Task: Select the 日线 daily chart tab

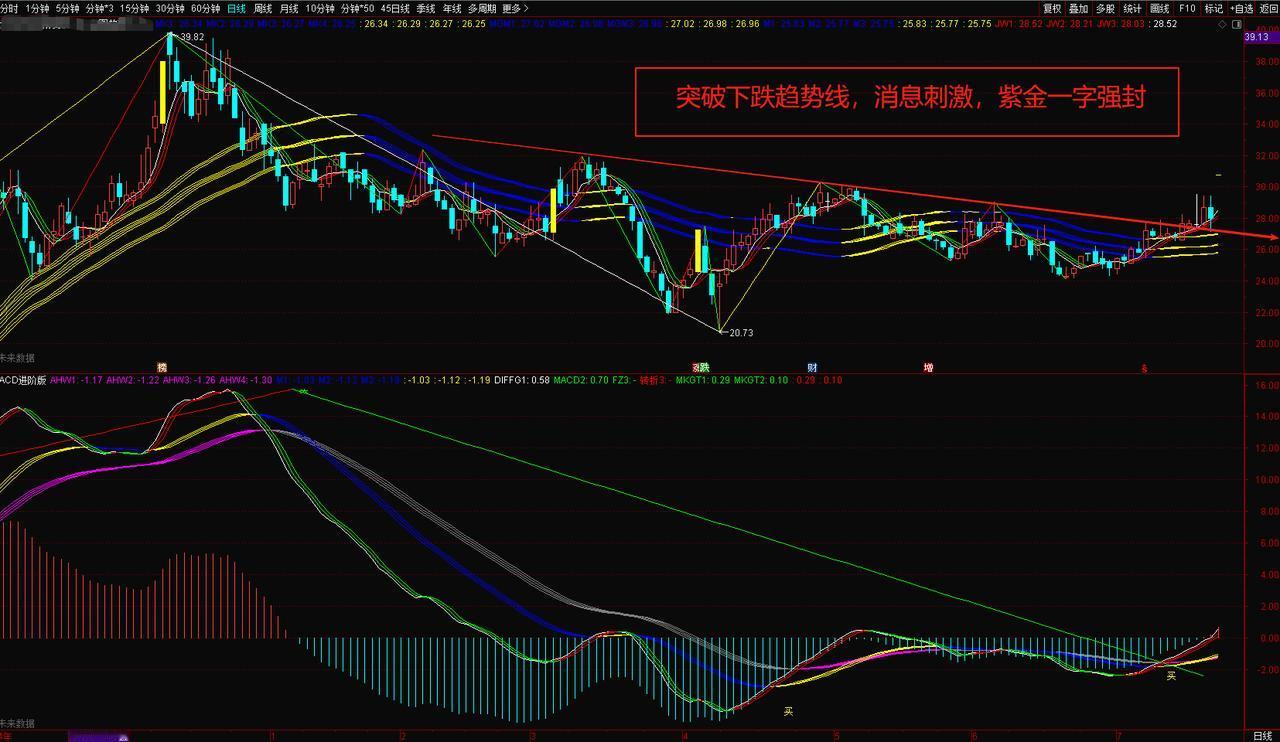Action: pyautogui.click(x=237, y=8)
